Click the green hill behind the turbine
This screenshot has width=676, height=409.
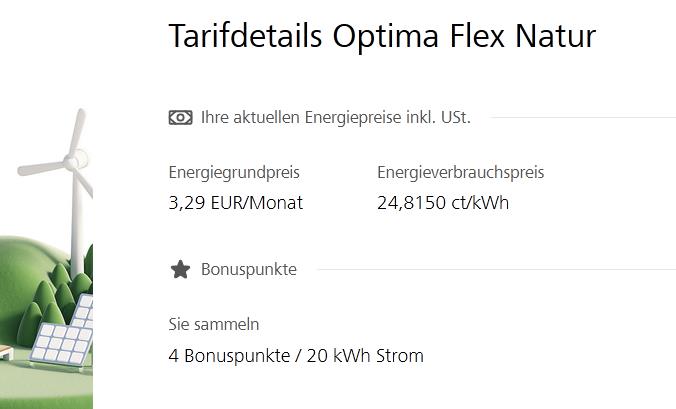click(26, 267)
